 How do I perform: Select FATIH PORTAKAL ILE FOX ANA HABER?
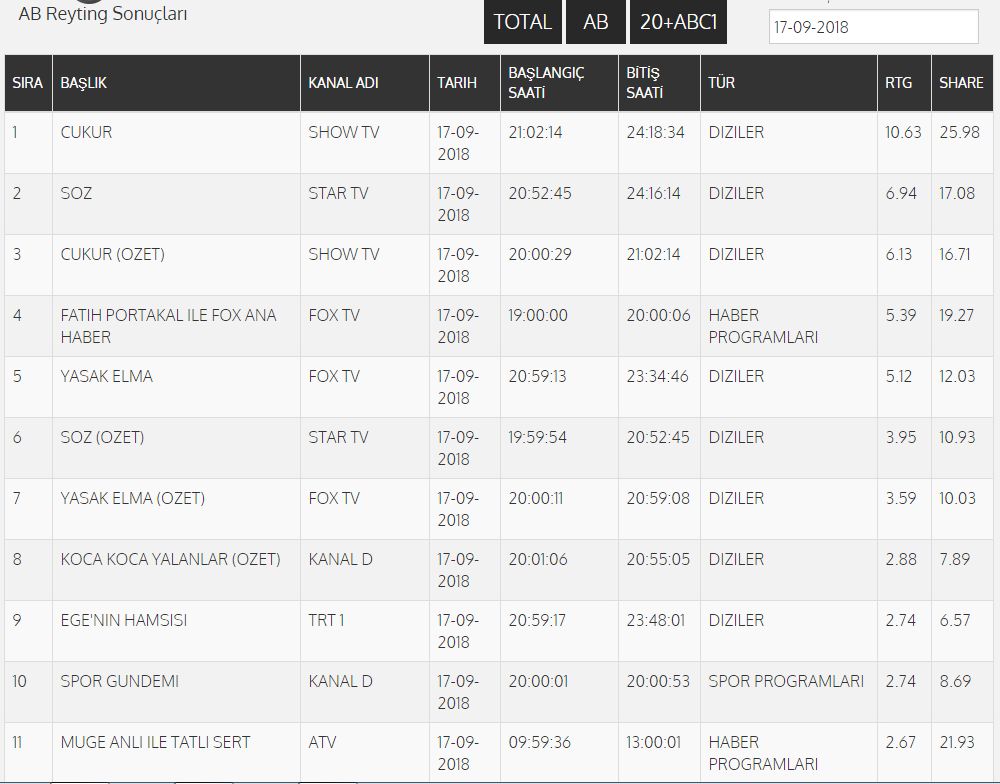pyautogui.click(x=168, y=326)
